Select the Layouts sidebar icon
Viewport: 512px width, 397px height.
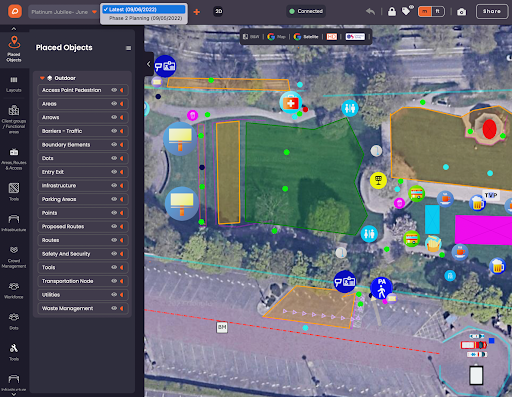14,84
